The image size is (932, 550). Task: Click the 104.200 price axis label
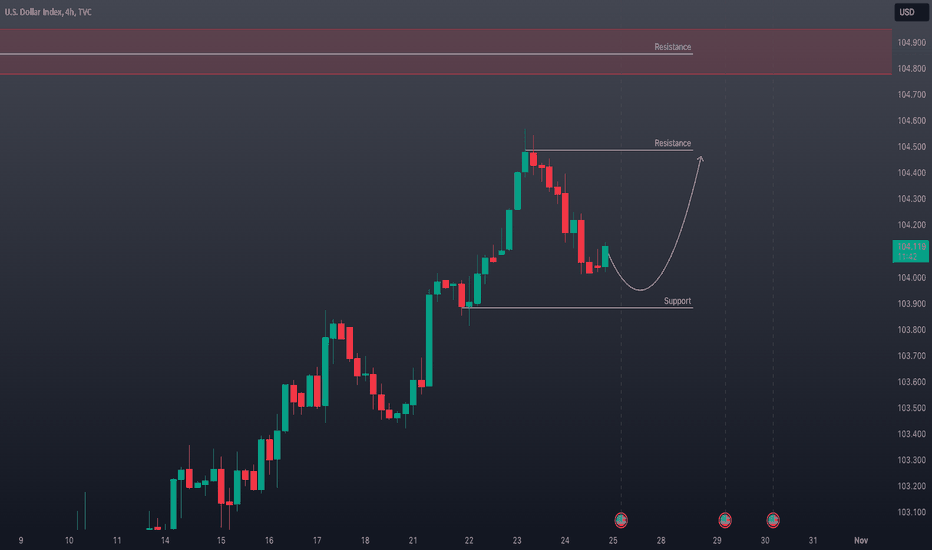click(x=911, y=225)
